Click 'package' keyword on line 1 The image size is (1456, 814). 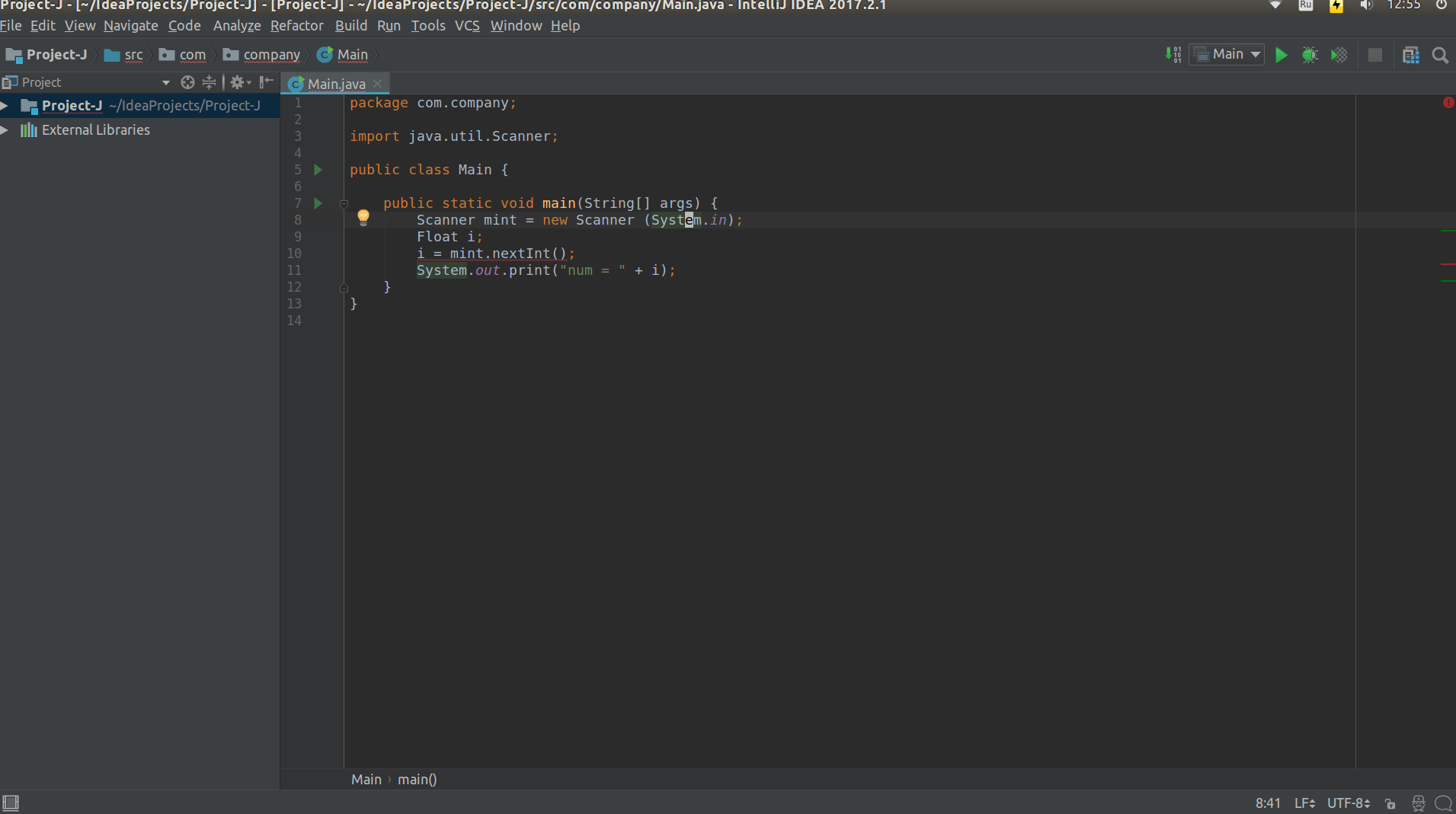[379, 103]
